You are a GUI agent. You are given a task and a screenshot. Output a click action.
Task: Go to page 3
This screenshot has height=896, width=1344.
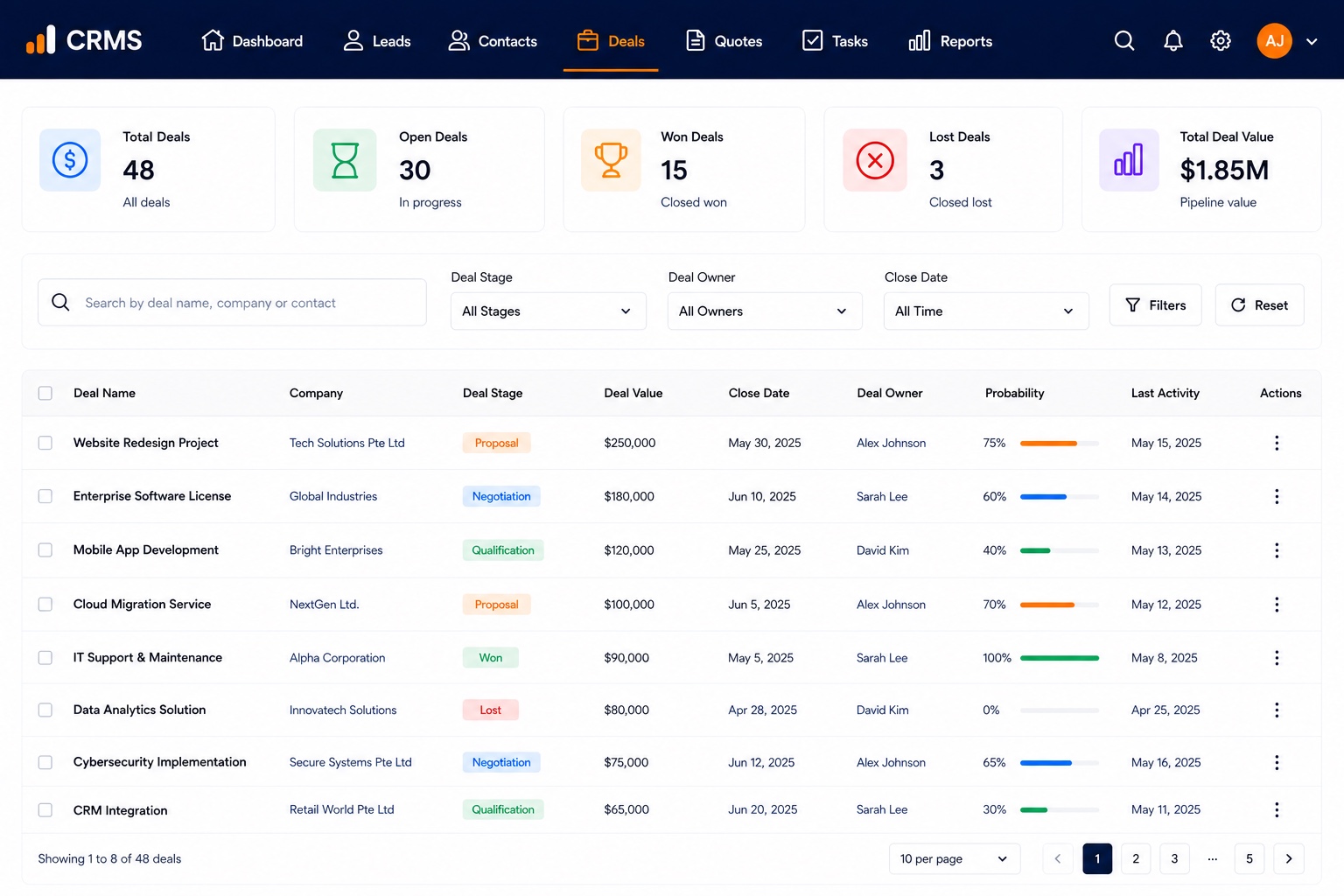coord(1174,858)
